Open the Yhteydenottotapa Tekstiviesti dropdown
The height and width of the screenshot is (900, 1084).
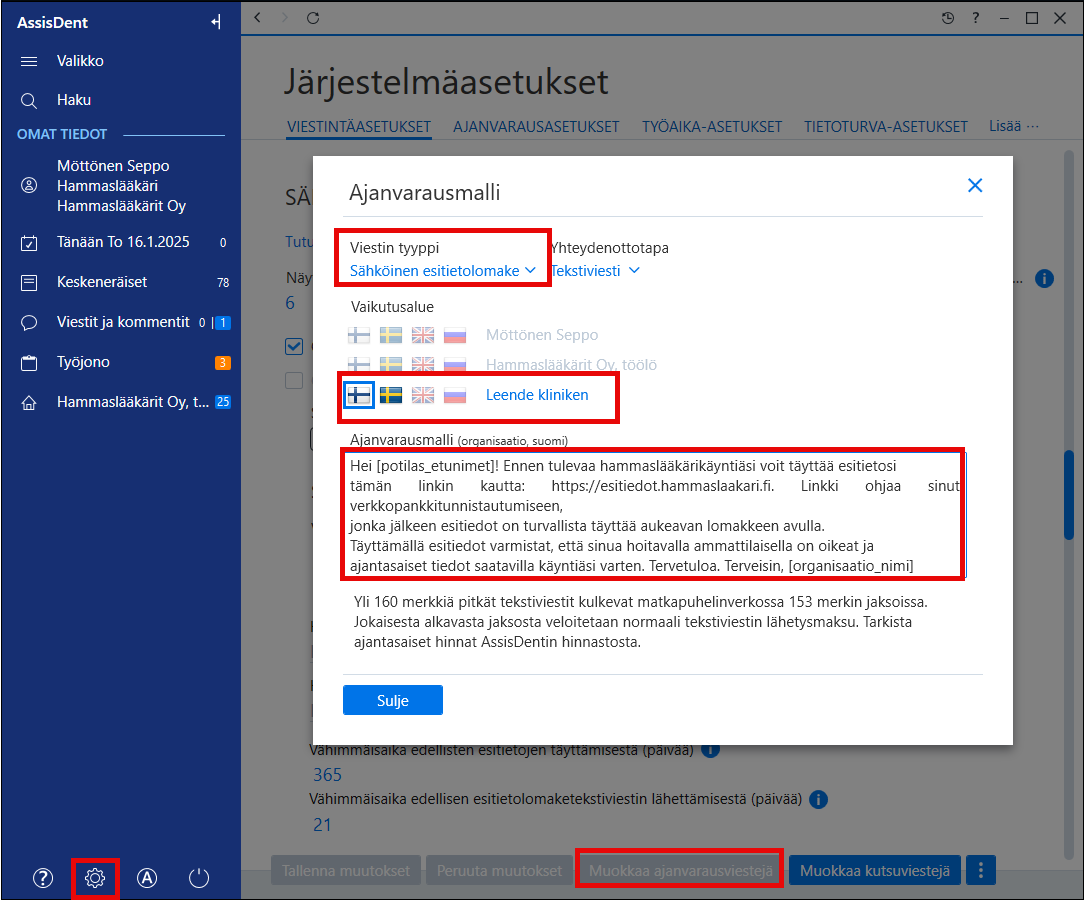pyautogui.click(x=595, y=271)
